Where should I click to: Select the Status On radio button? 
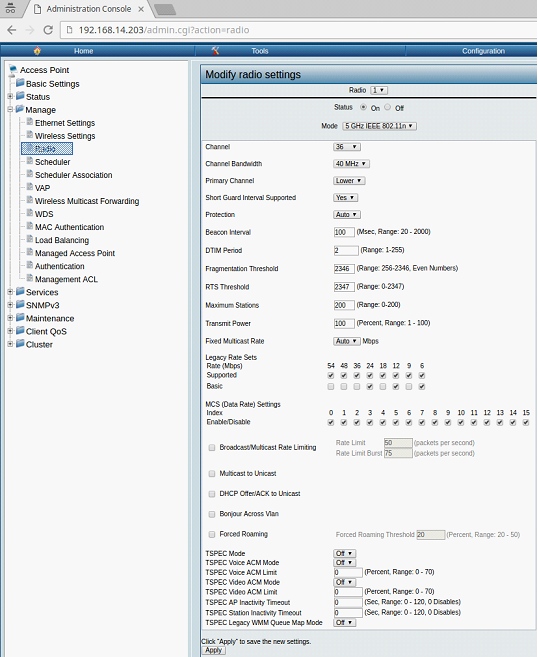coord(363,107)
